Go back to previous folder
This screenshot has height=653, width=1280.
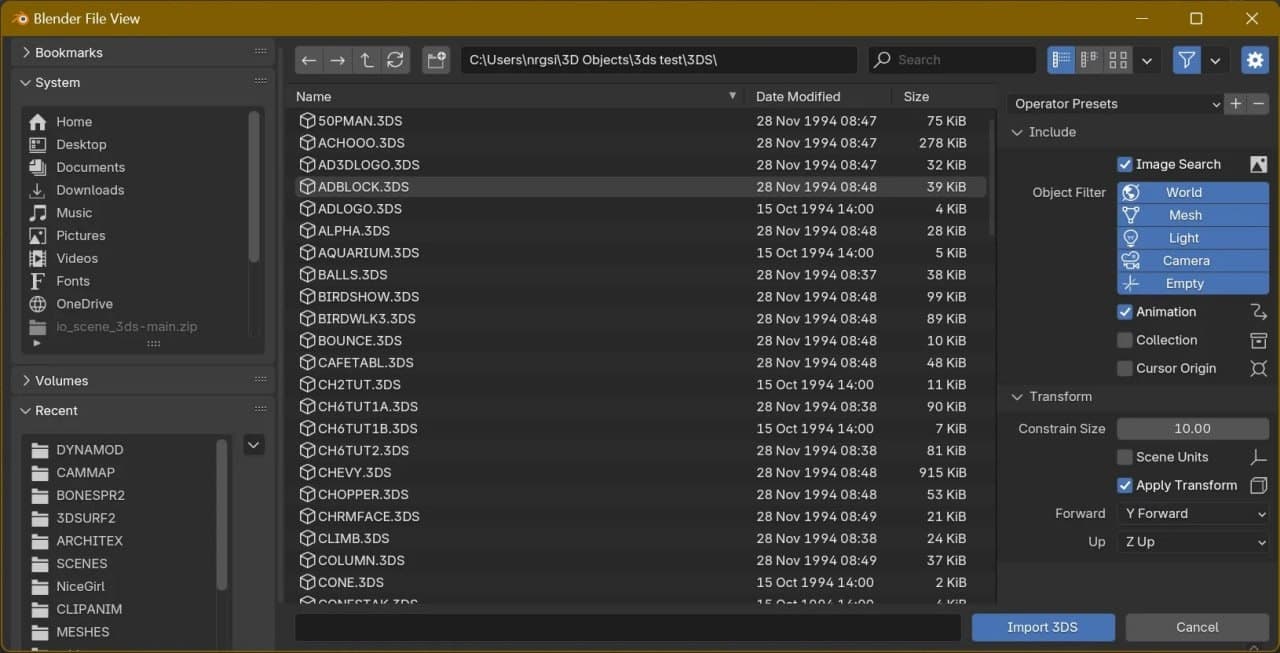click(309, 60)
